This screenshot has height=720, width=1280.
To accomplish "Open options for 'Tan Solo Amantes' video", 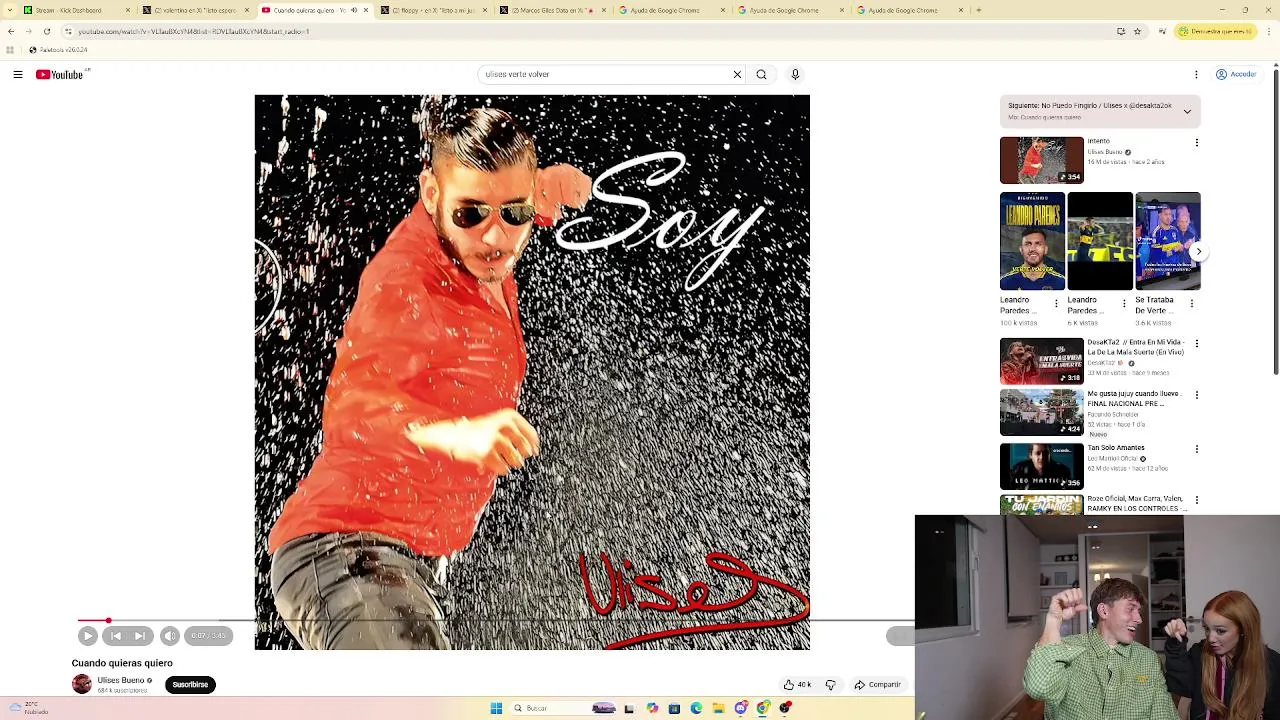I will coord(1196,449).
